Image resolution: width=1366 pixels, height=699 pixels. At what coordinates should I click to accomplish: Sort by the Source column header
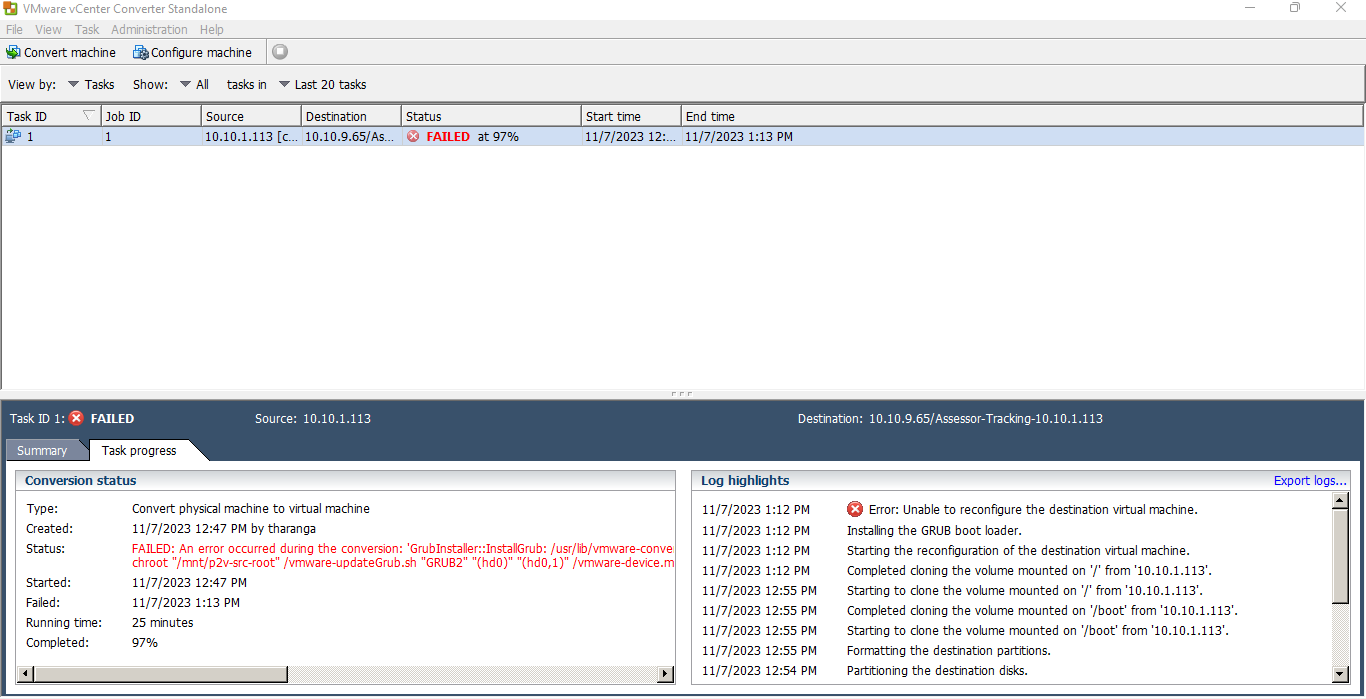coord(251,116)
